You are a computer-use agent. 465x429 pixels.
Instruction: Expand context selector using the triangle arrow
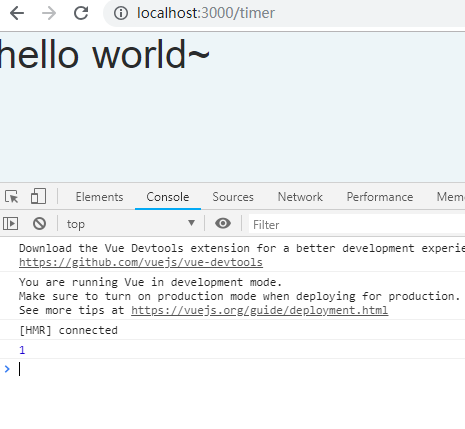[191, 223]
